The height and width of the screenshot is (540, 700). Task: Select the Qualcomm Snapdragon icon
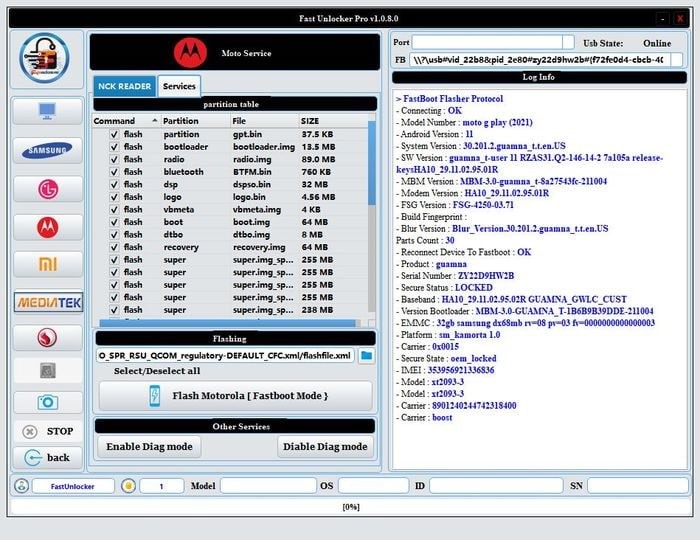tap(47, 338)
